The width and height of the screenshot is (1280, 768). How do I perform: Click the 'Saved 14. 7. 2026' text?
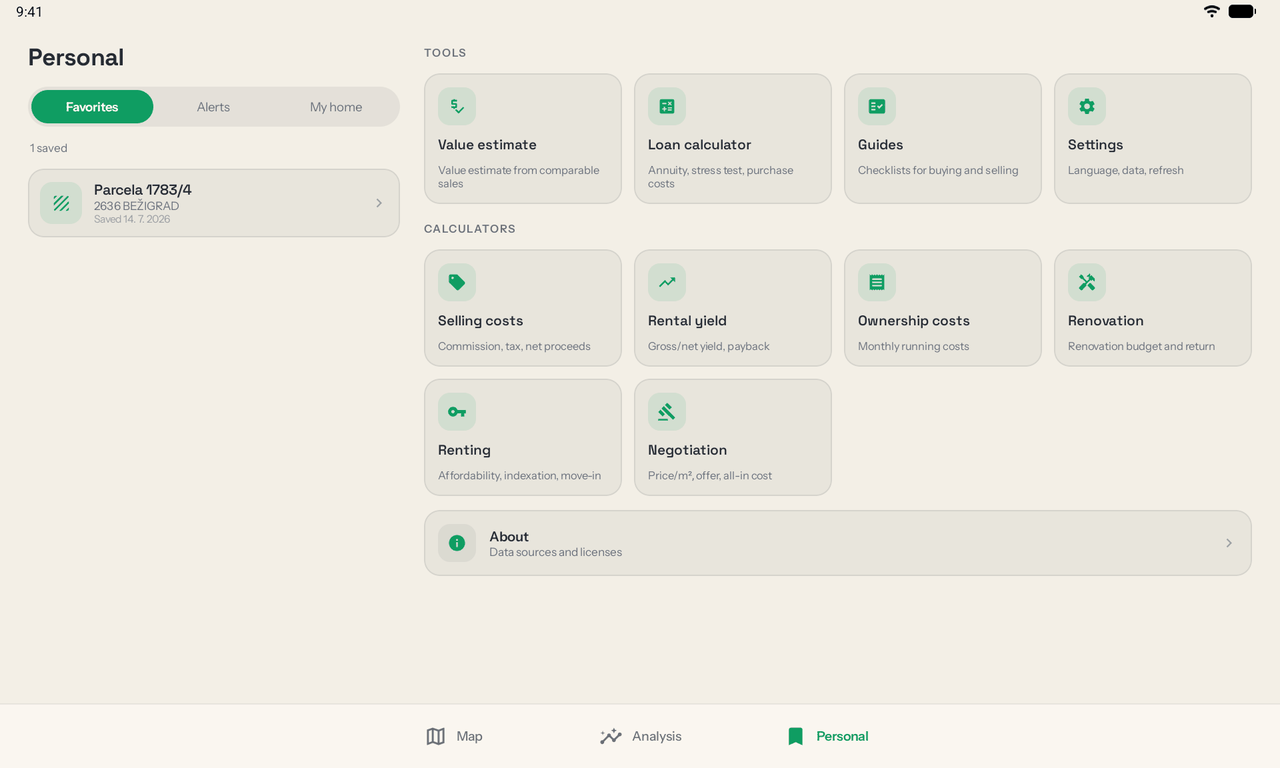tap(132, 219)
